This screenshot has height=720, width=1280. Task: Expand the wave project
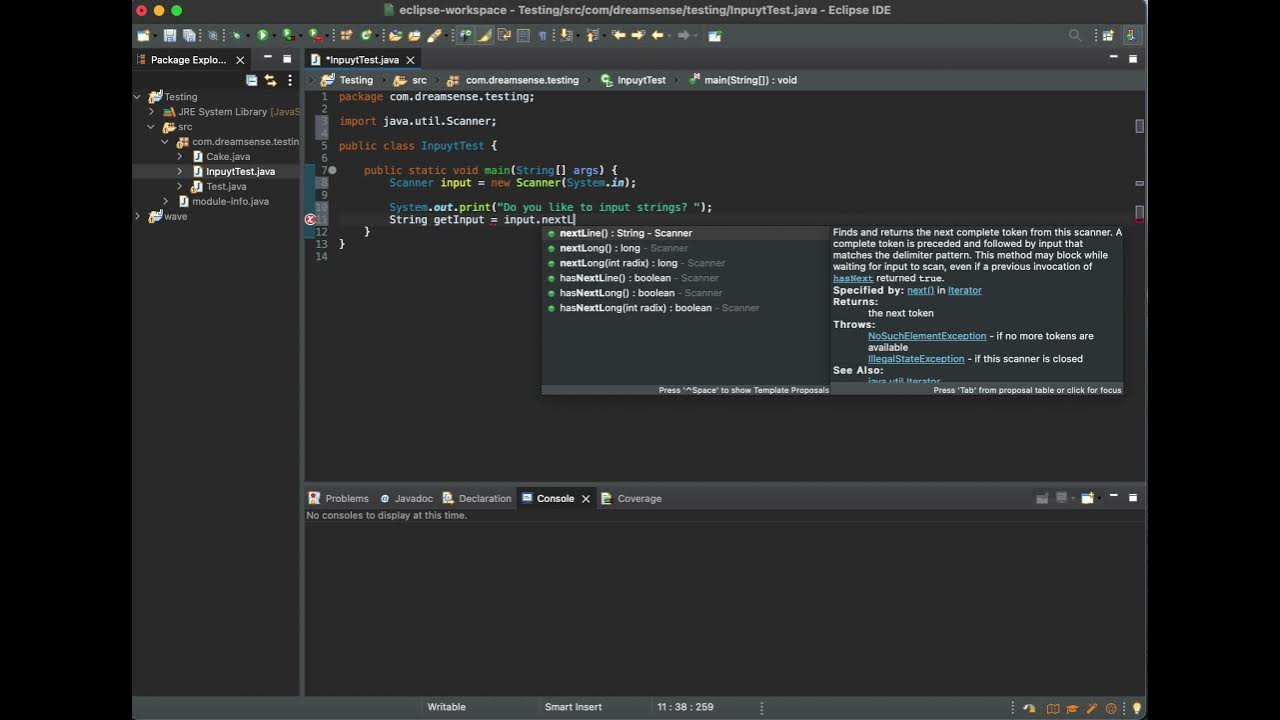(x=138, y=216)
